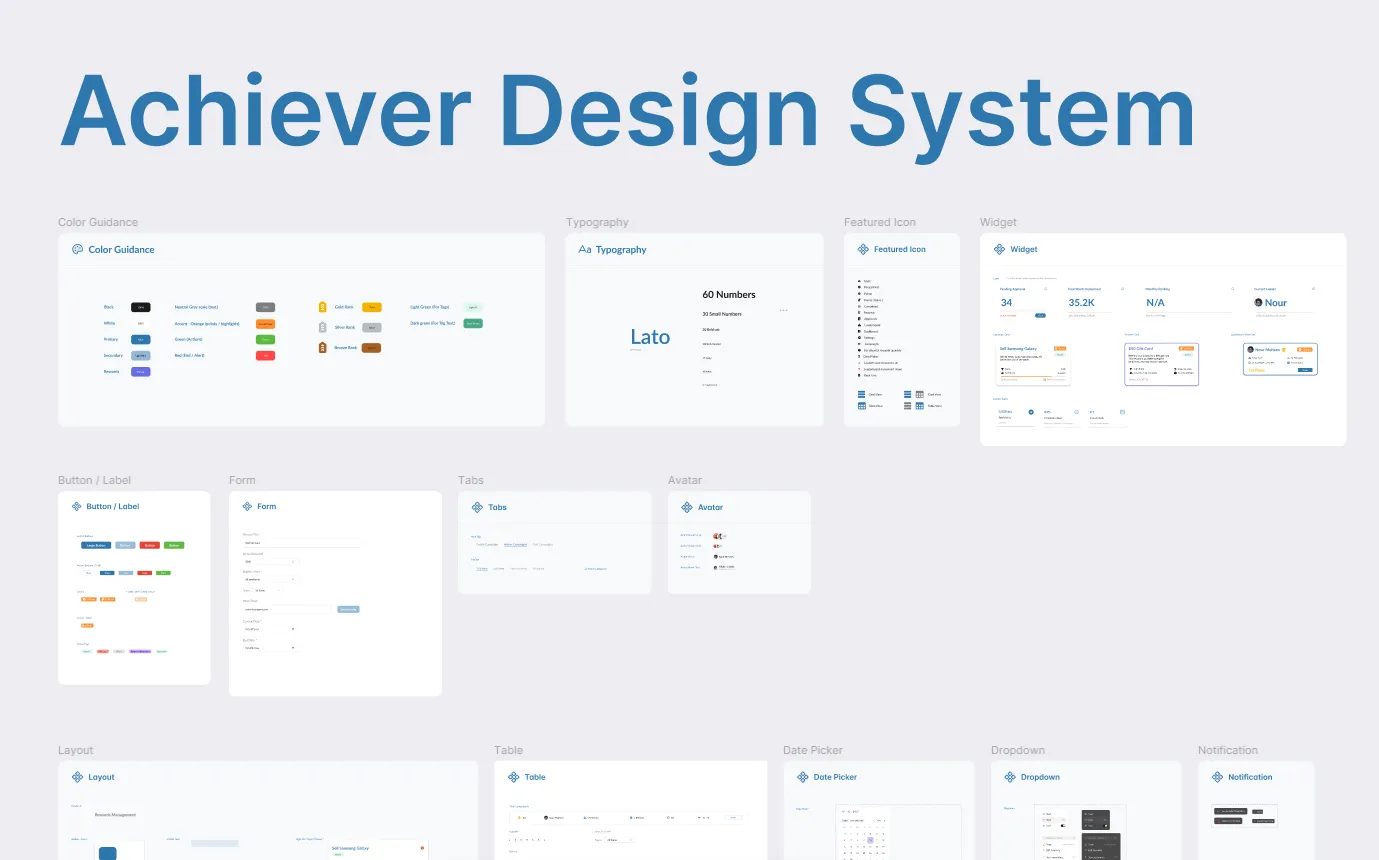1379x860 pixels.
Task: Pick the Red (Bad / Alert) swatch
Action: click(x=265, y=355)
